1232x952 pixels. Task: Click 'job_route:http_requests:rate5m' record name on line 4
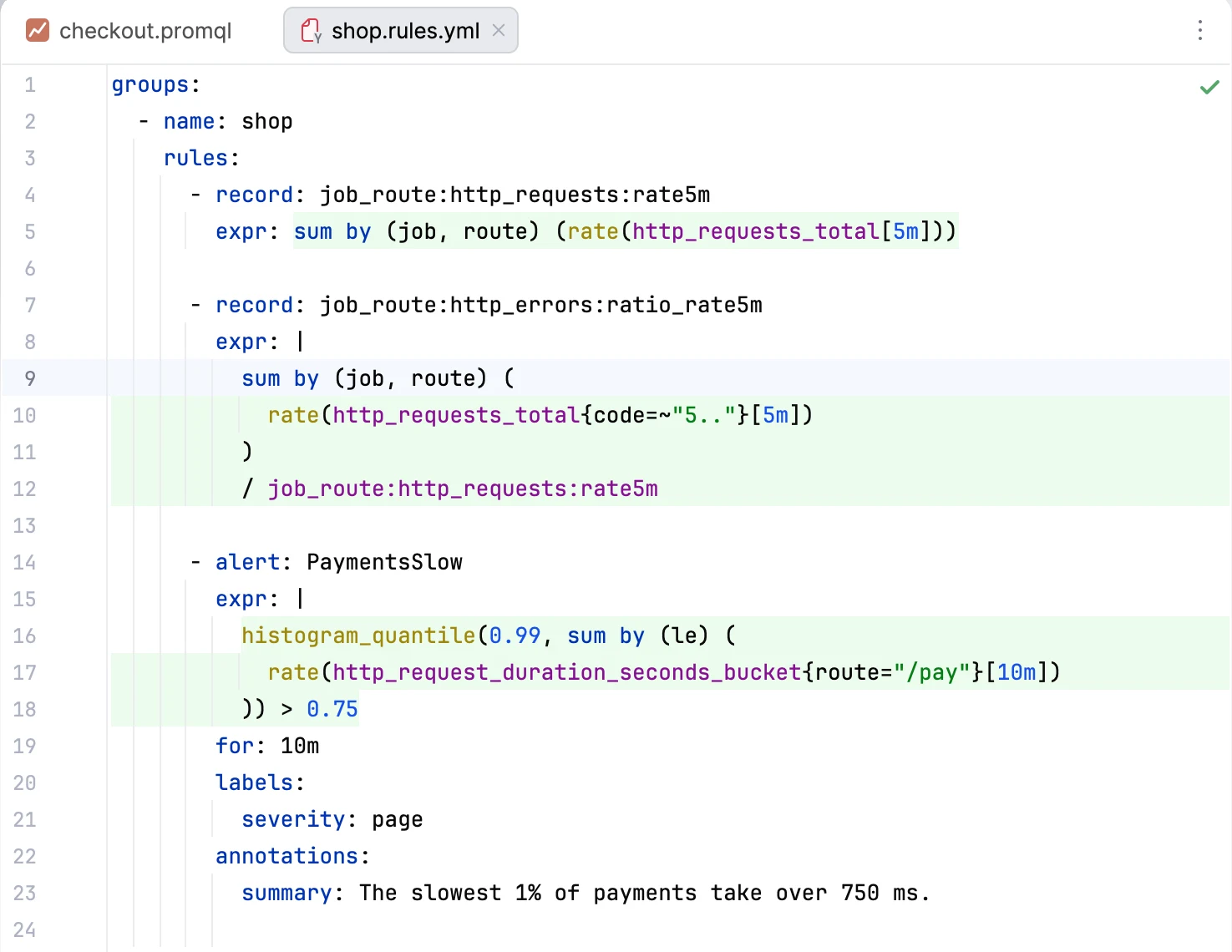tap(515, 195)
